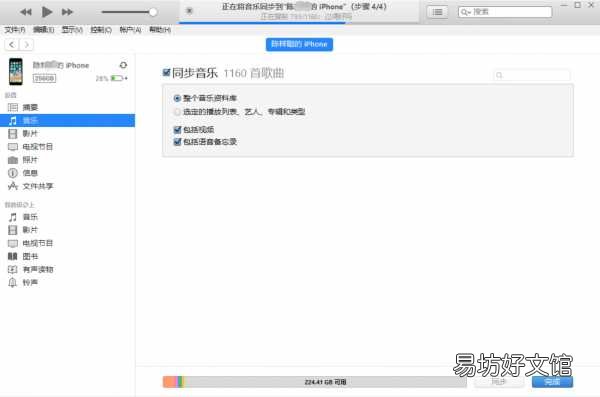Viewport: 600px width, 397px height.
Task: Select the highlighted 音乐 settings item
Action: click(67, 121)
